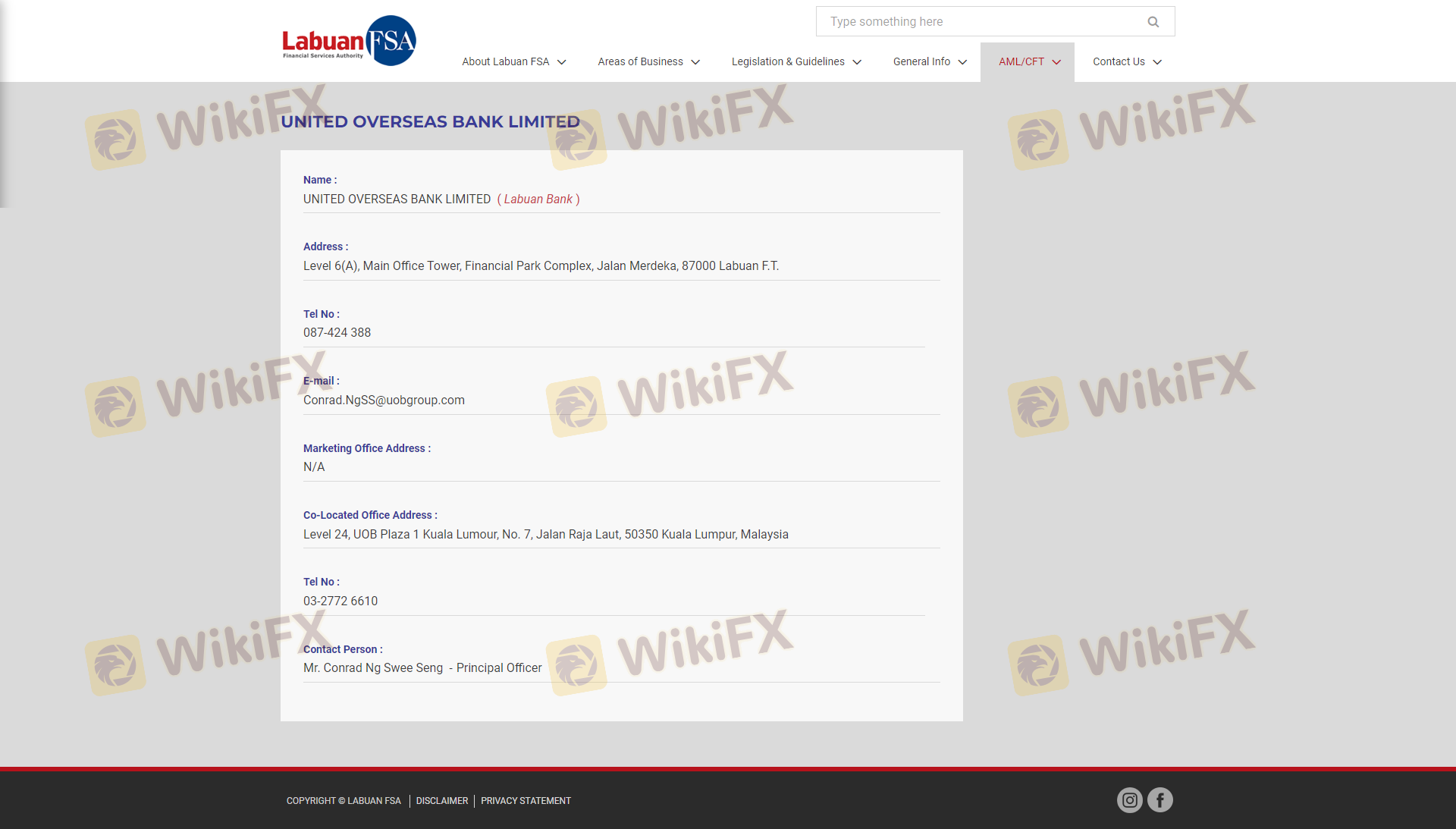This screenshot has height=829, width=1456.
Task: Click the name value UNITED OVERSEAS BANK LIMITED
Action: pos(397,199)
